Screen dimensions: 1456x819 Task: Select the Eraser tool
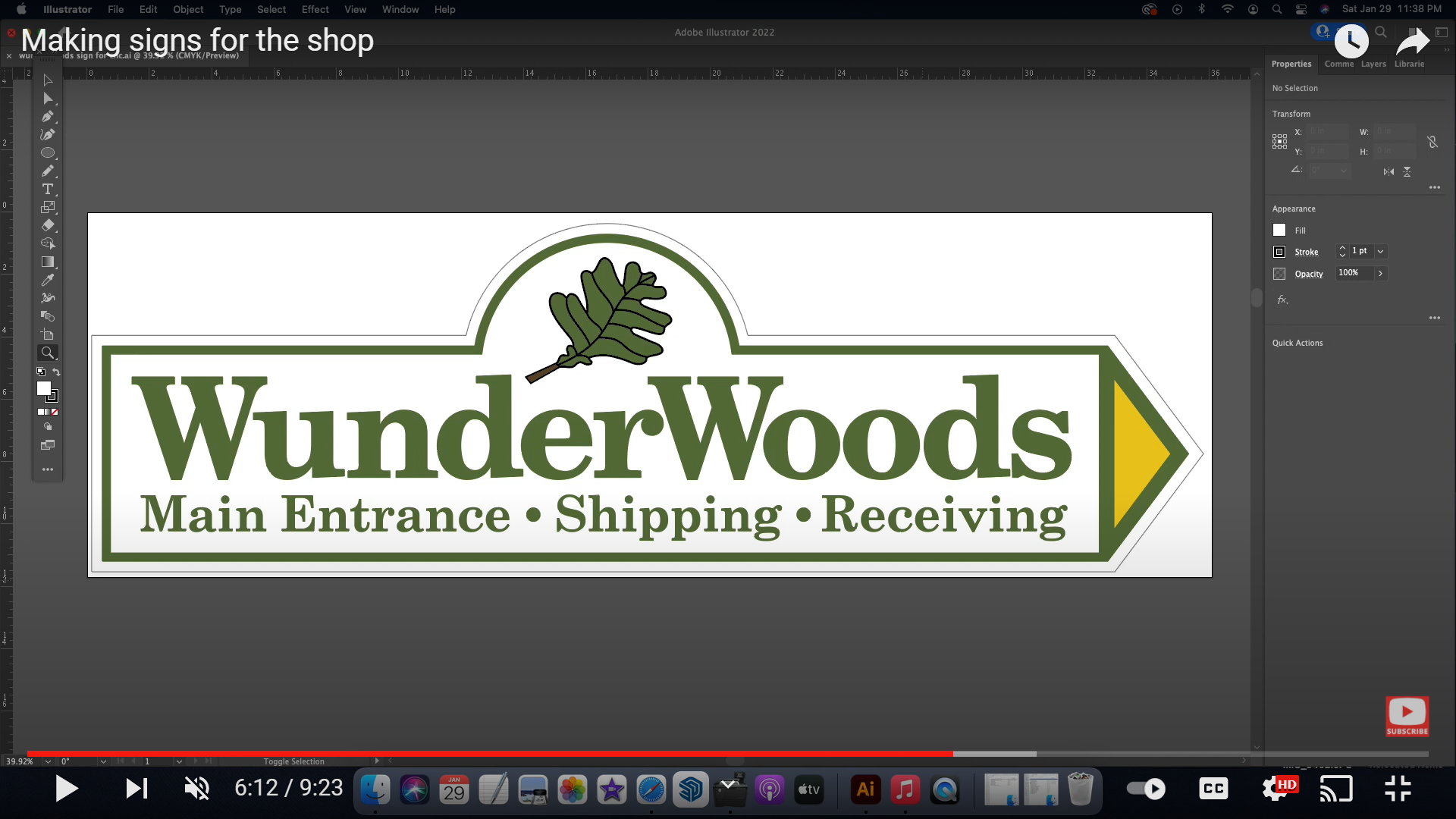[x=48, y=226]
